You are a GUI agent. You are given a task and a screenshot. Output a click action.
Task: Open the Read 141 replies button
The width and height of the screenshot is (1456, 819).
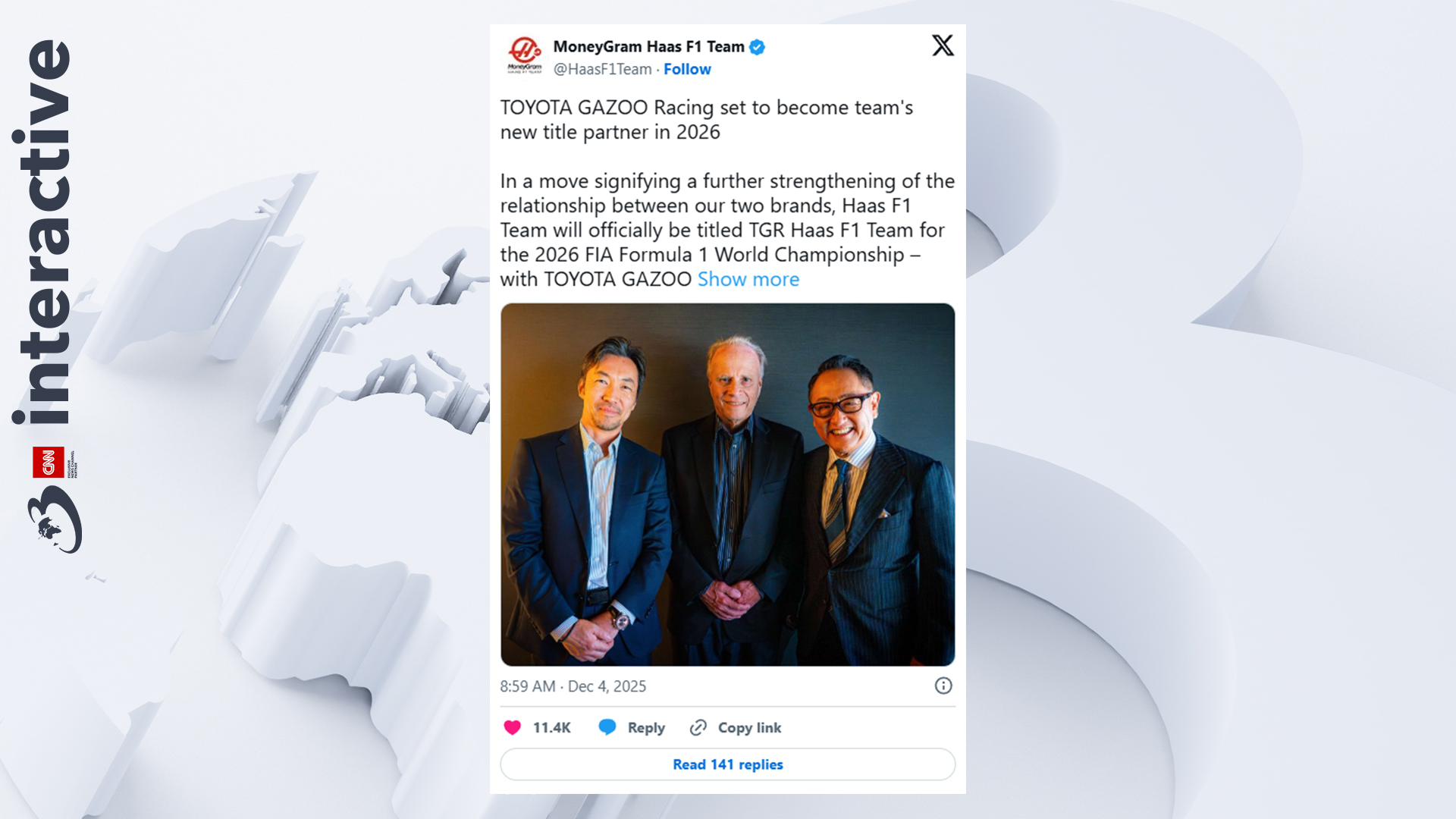tap(728, 764)
